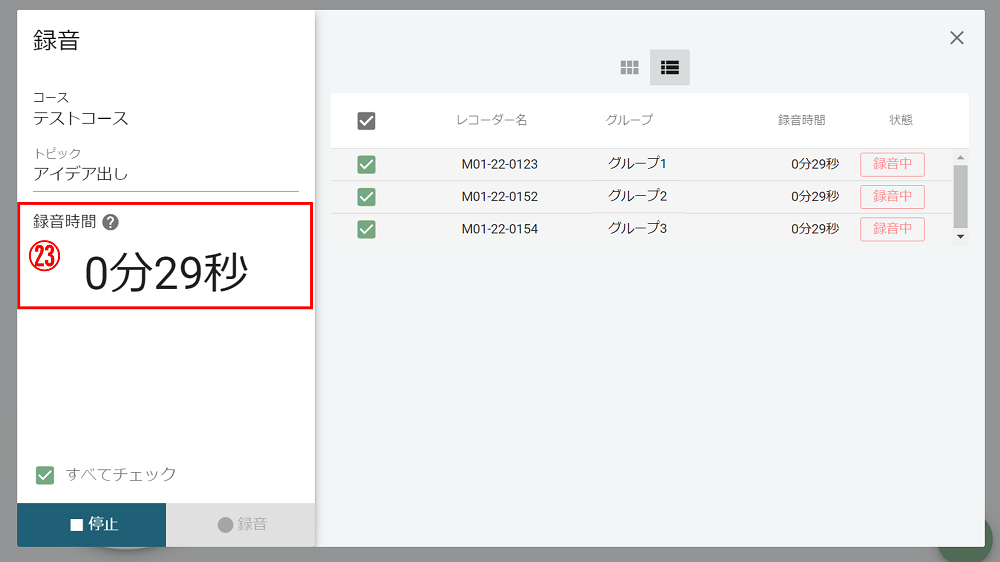Uncheck recorder M01-22-0123 checkbox
The height and width of the screenshot is (562, 1000).
pyautogui.click(x=366, y=165)
